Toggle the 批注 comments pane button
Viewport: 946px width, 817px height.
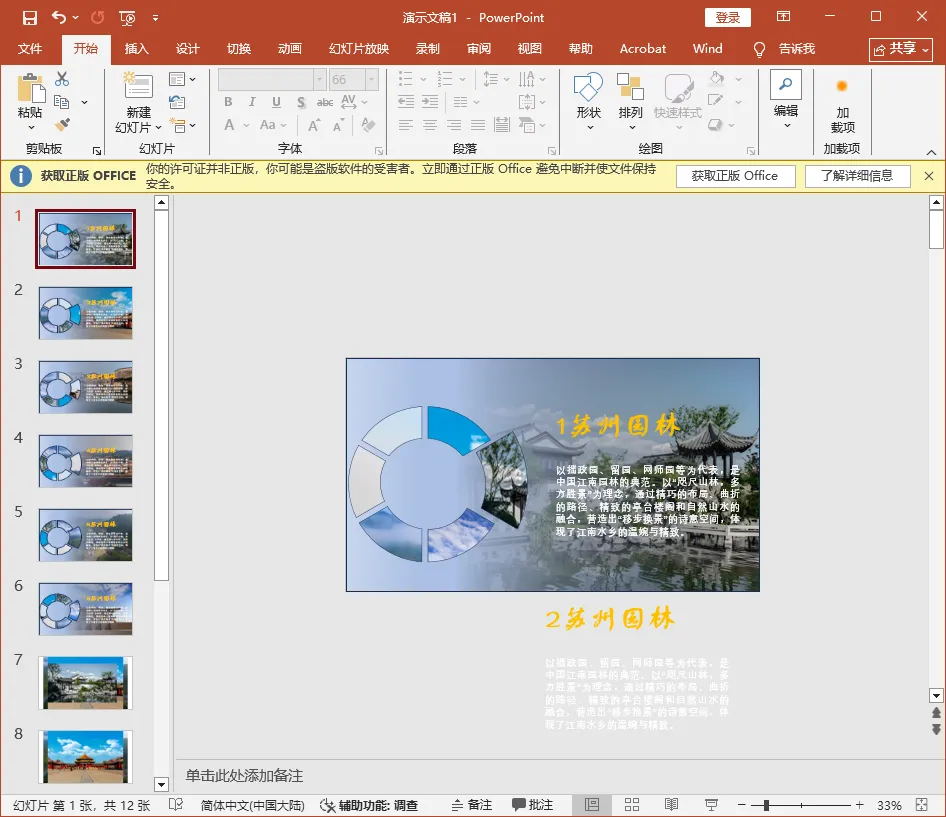click(x=532, y=804)
